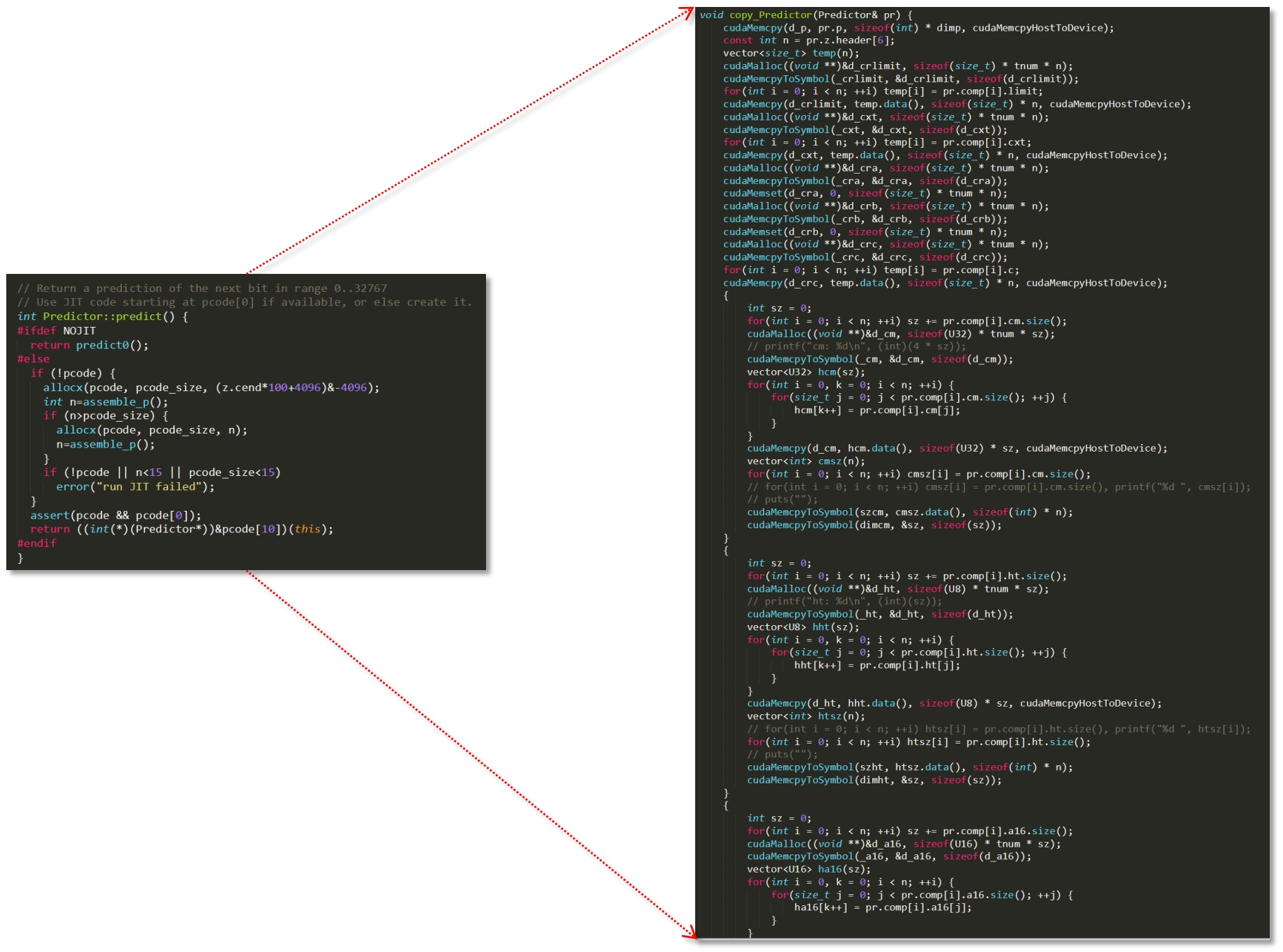Select the line 'int Predictor::predict() {'
The height and width of the screenshot is (952, 1283).
point(103,316)
